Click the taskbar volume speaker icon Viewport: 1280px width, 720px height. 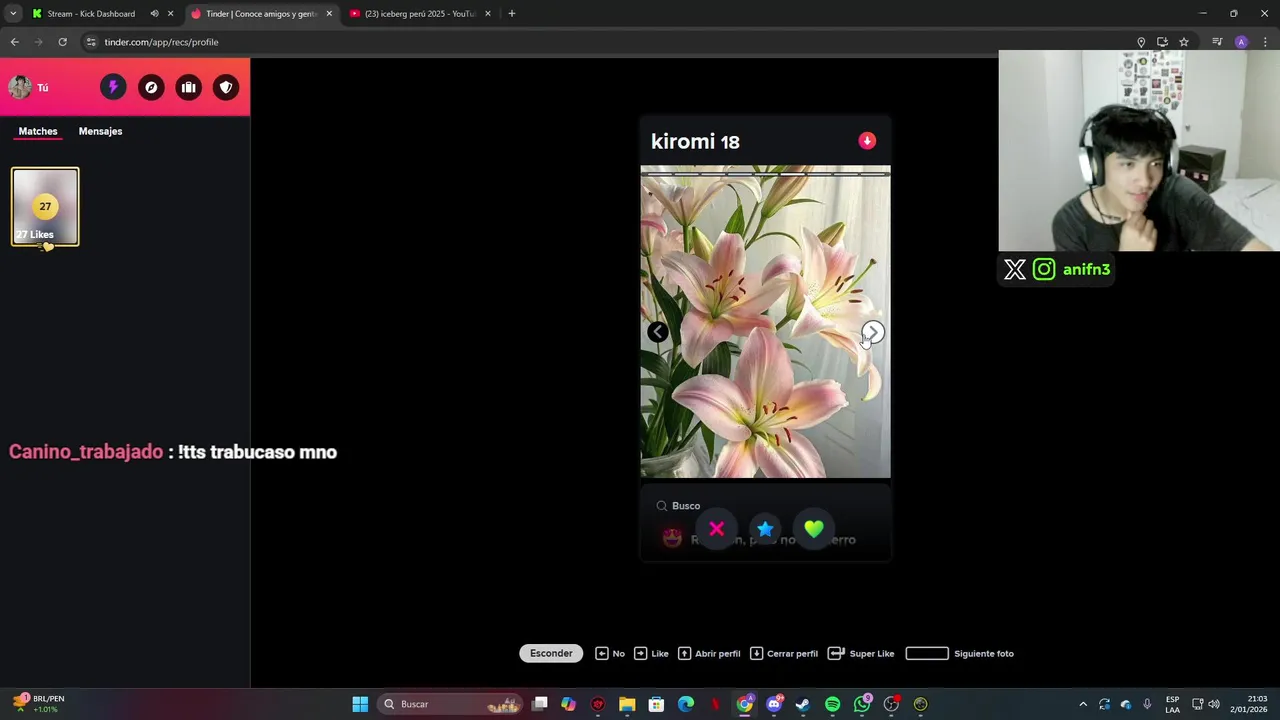tap(1214, 704)
